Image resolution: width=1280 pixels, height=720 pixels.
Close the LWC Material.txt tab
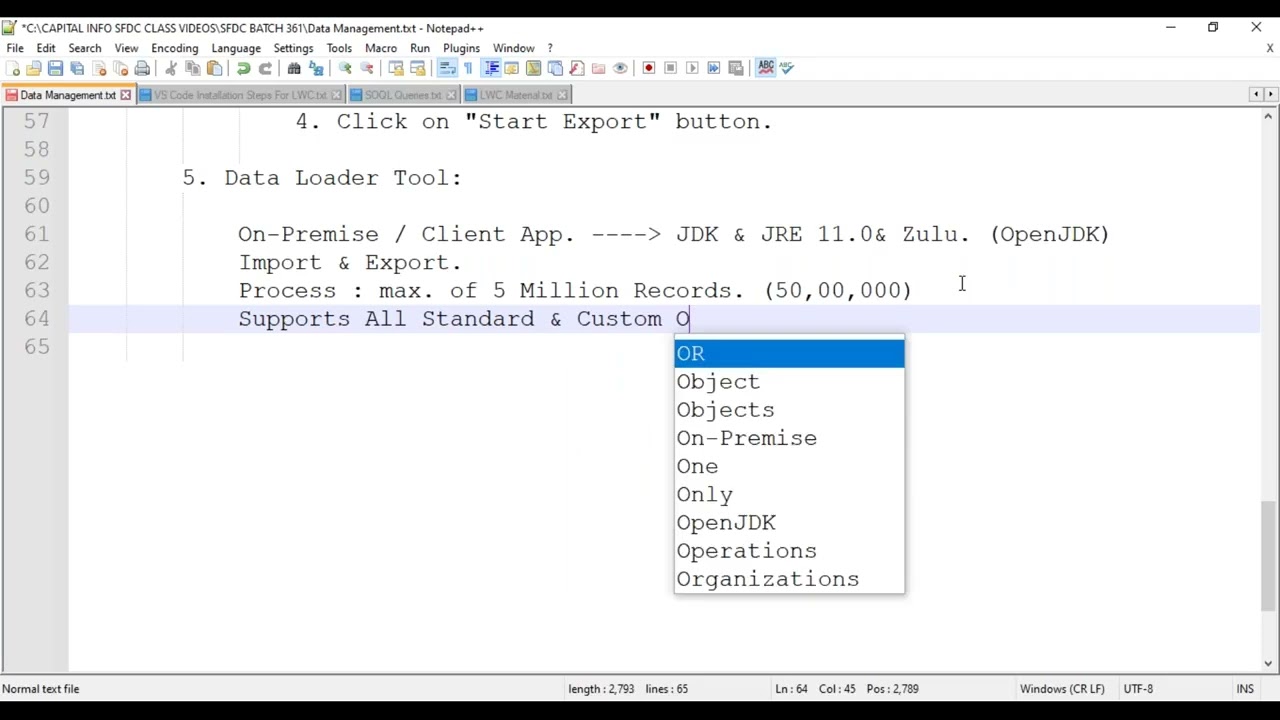click(562, 95)
